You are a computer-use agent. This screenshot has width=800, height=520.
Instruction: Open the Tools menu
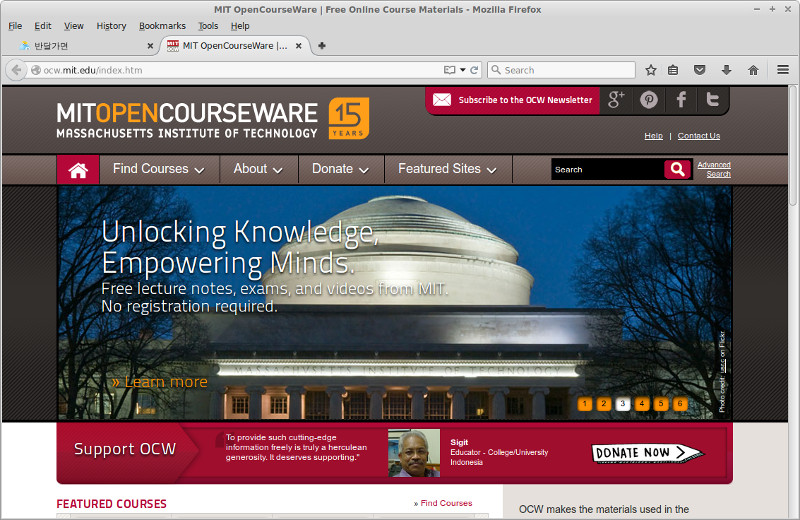pos(208,26)
